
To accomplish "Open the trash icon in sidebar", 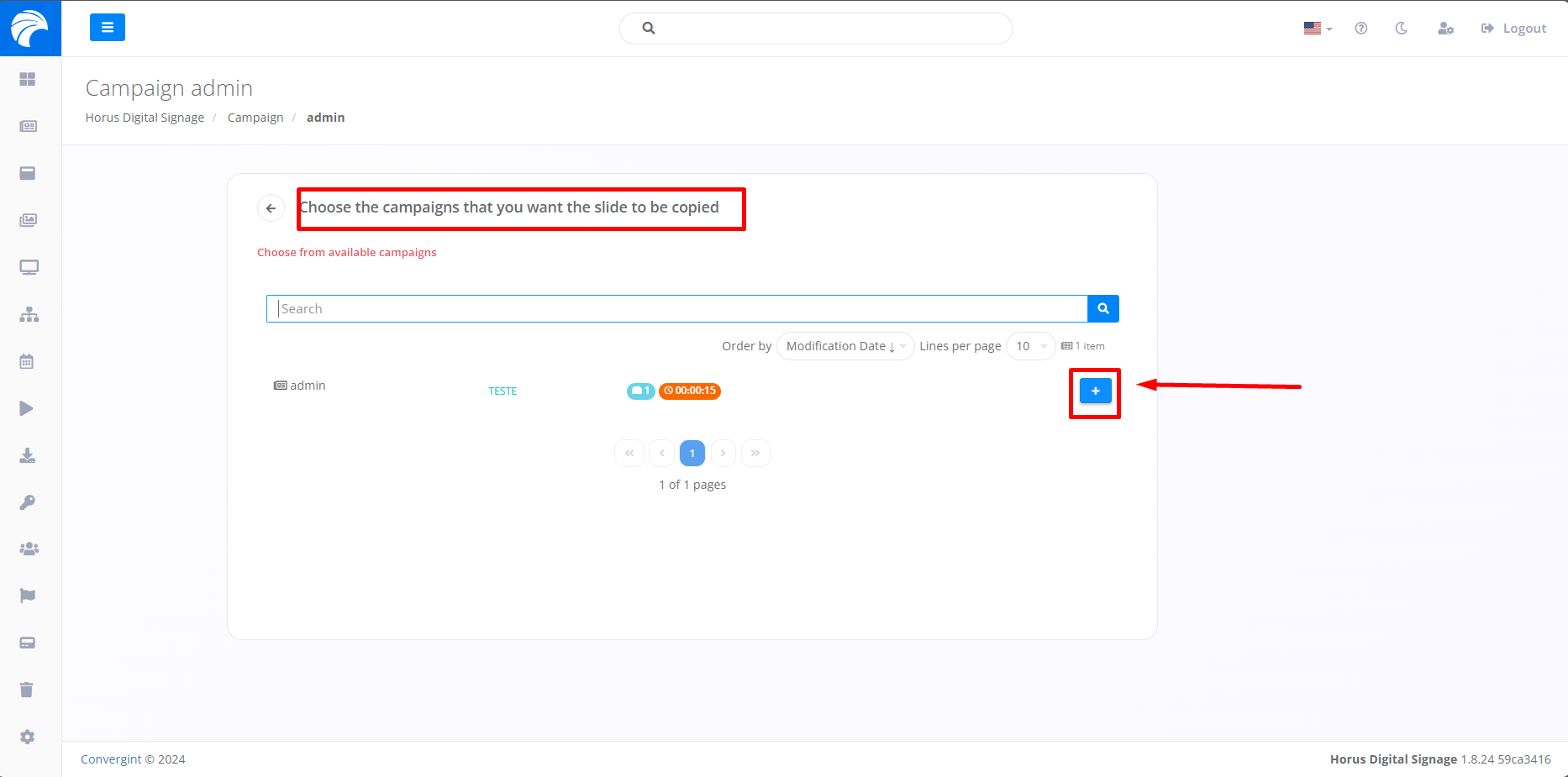I will 27,690.
